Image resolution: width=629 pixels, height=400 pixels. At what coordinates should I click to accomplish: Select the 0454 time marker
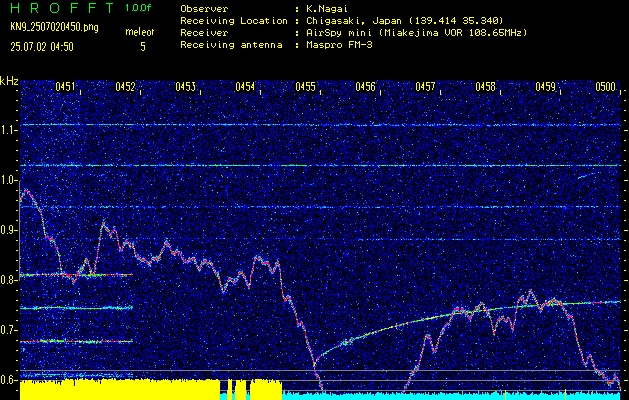click(x=245, y=87)
